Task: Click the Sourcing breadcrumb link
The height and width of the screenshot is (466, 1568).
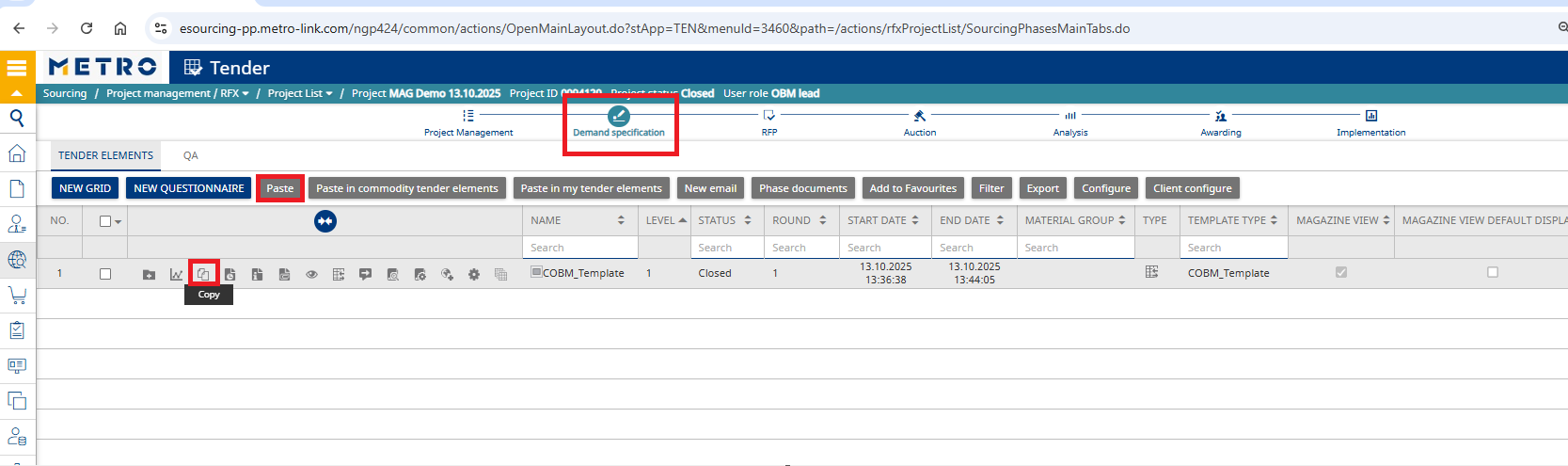Action: (x=65, y=93)
